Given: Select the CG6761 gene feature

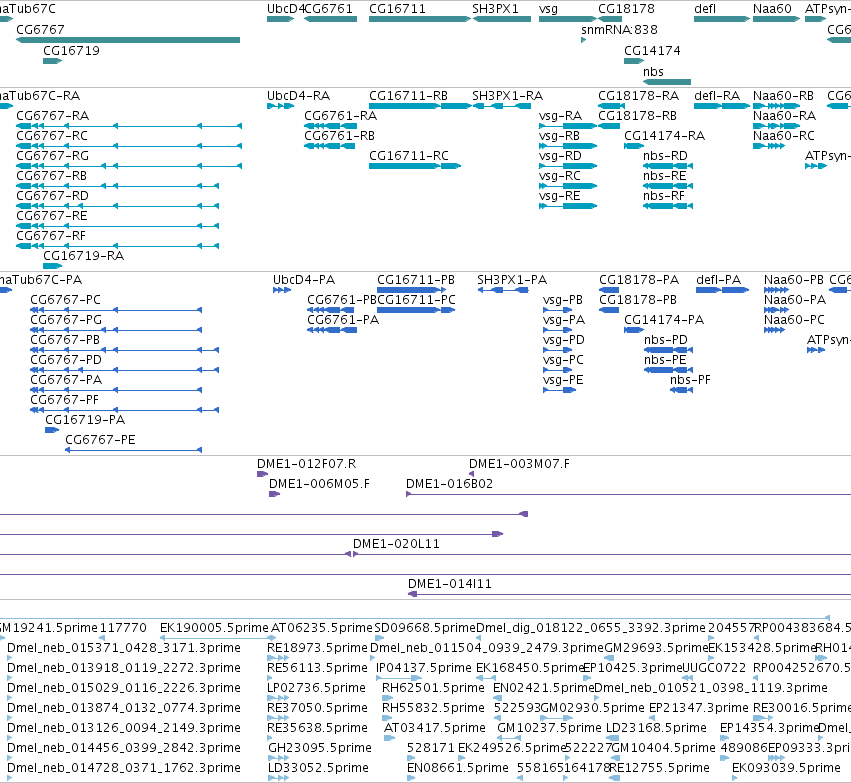Looking at the screenshot, I should point(330,19).
